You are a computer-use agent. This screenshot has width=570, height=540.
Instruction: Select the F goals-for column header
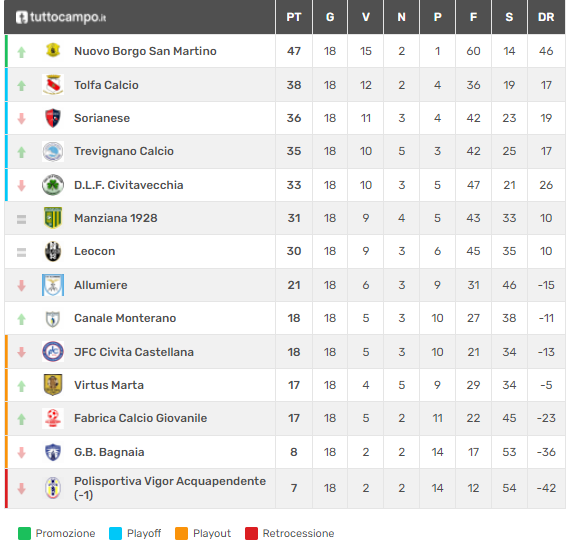coord(473,17)
